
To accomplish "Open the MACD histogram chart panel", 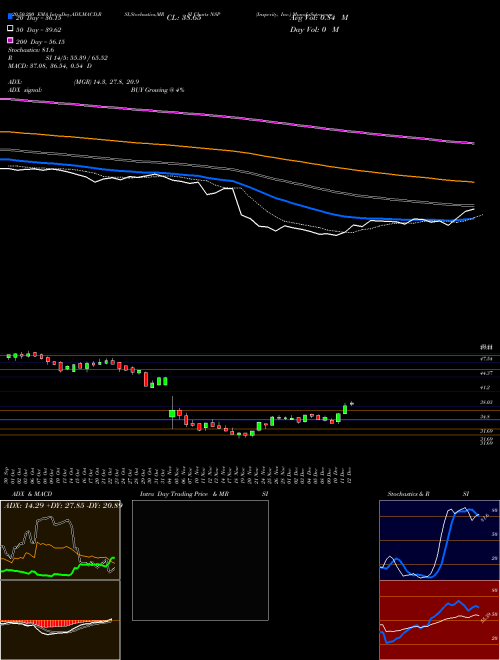I will tap(60, 620).
